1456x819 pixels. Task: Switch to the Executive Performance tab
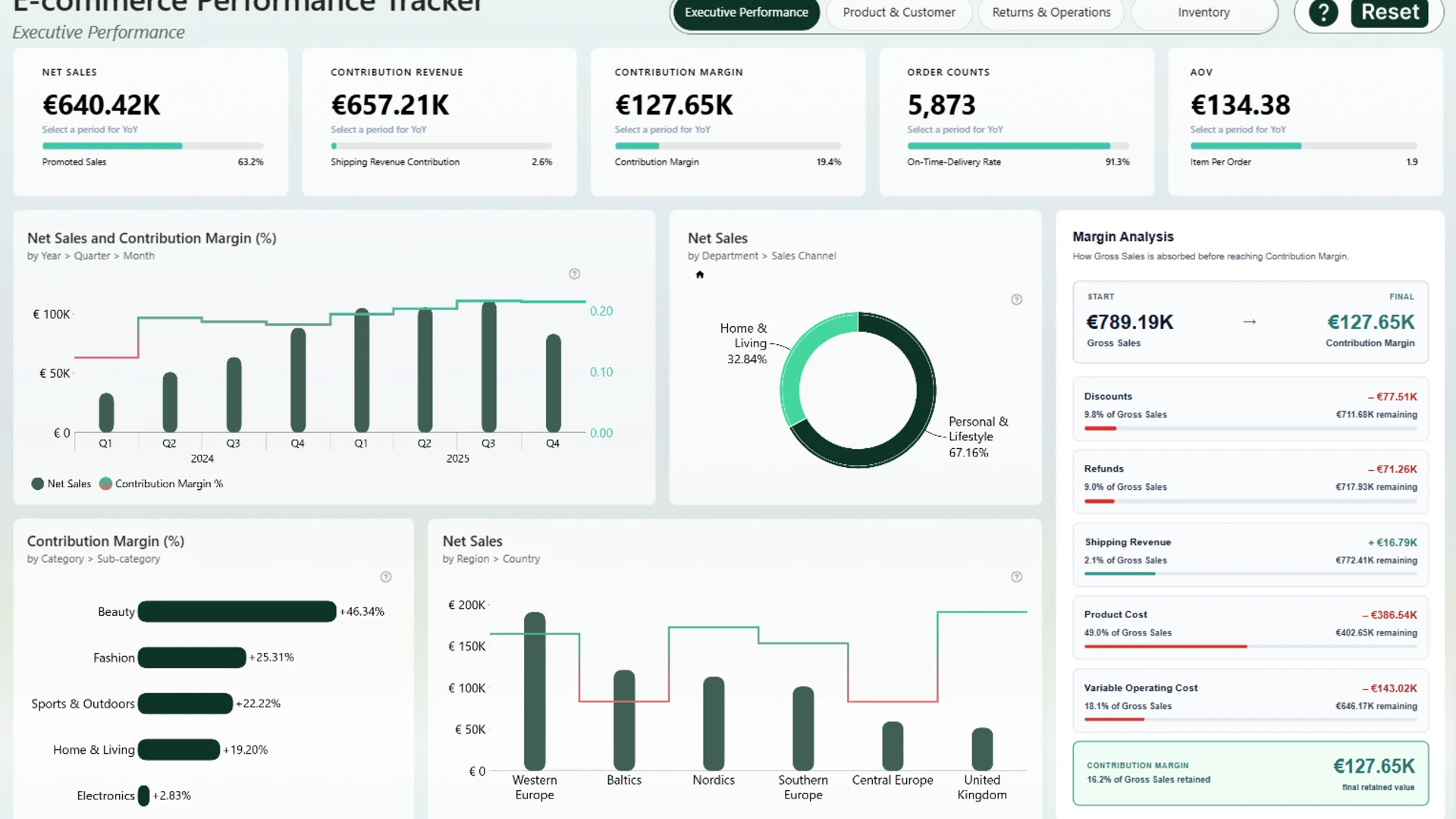[746, 13]
